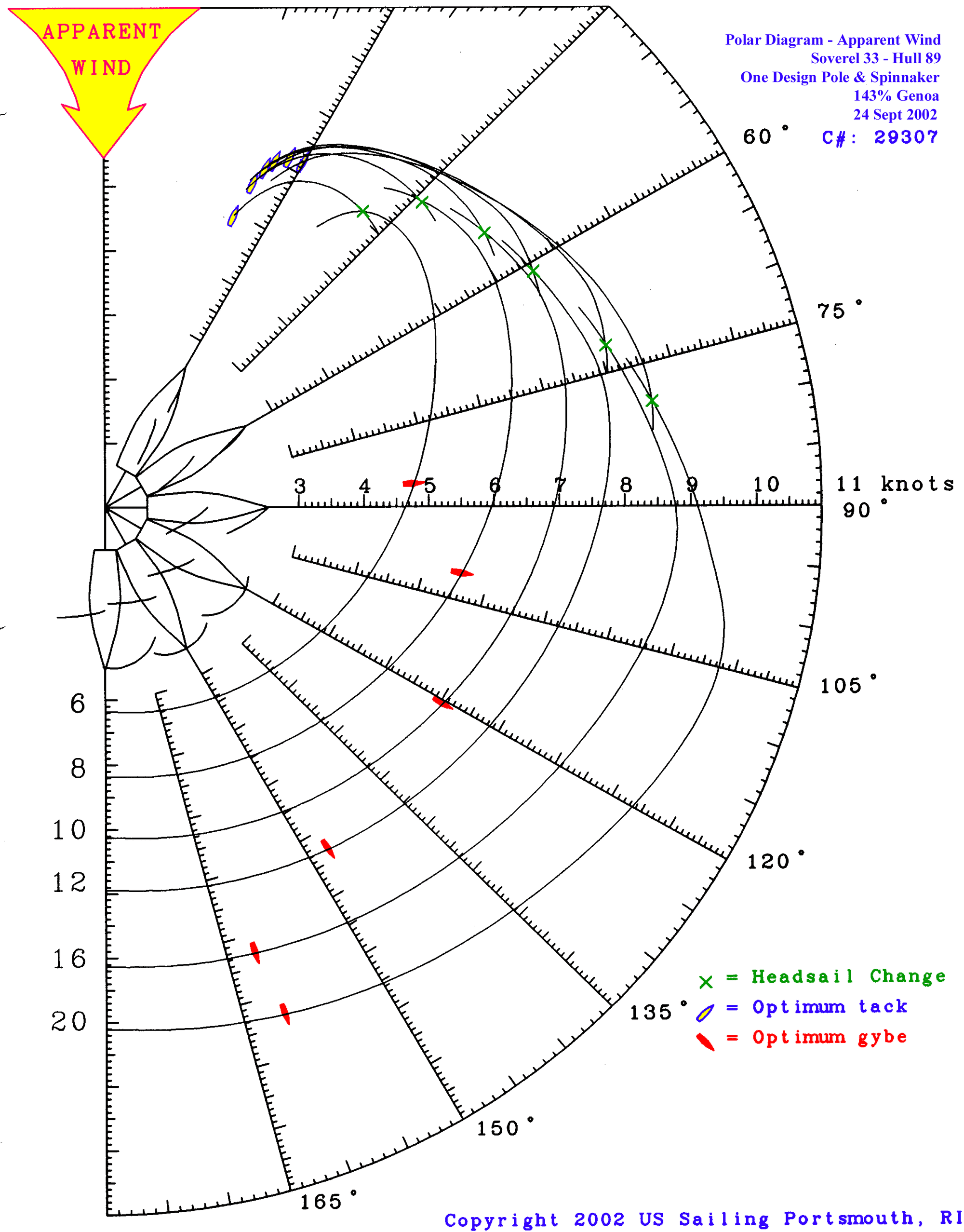Select the 'Optimum gybe' legend label
964x1232 pixels.
pyautogui.click(x=830, y=1037)
